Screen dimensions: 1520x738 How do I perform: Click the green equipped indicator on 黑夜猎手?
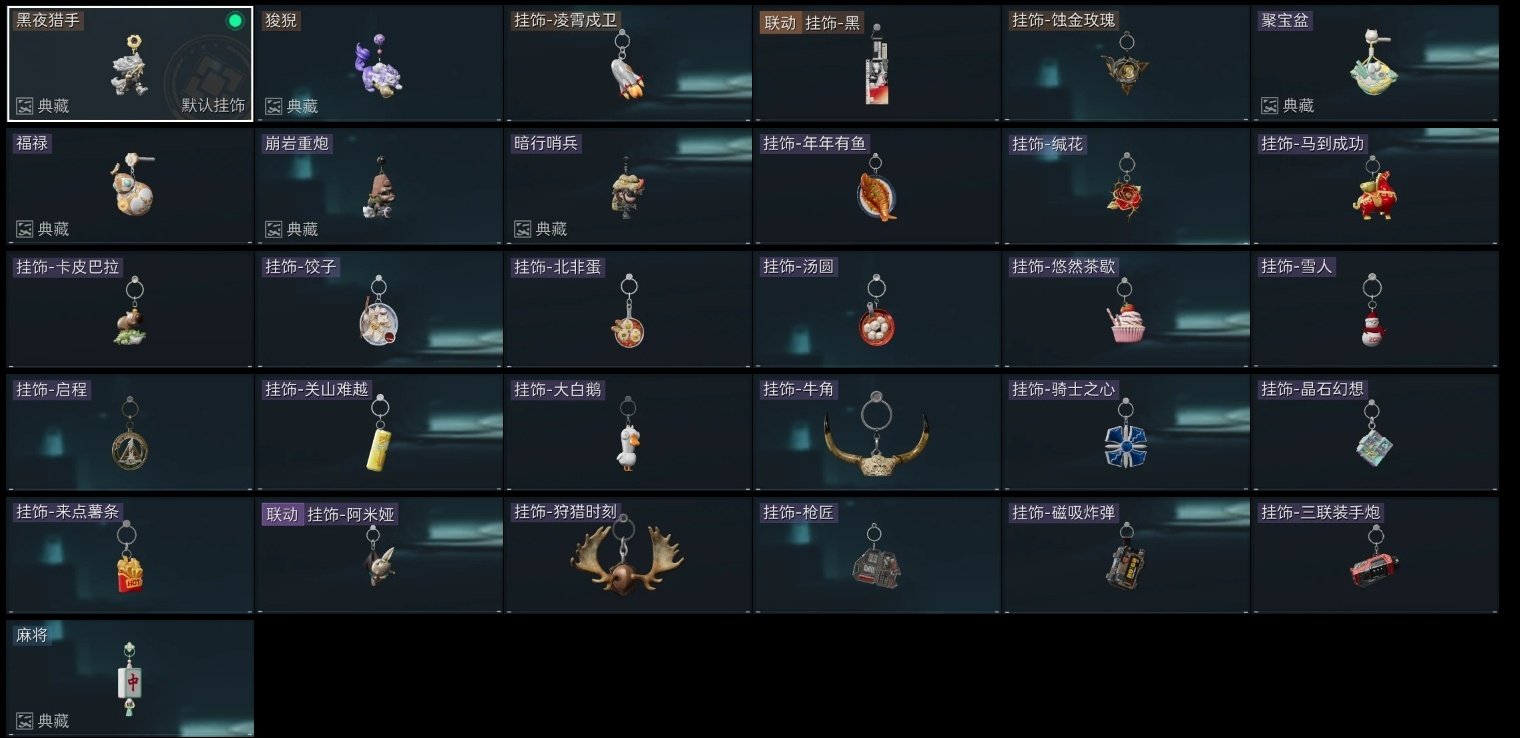(x=235, y=21)
